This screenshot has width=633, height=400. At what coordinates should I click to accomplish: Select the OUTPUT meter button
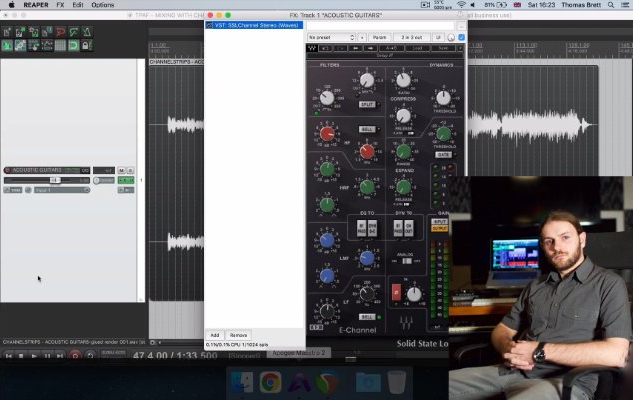[x=440, y=228]
